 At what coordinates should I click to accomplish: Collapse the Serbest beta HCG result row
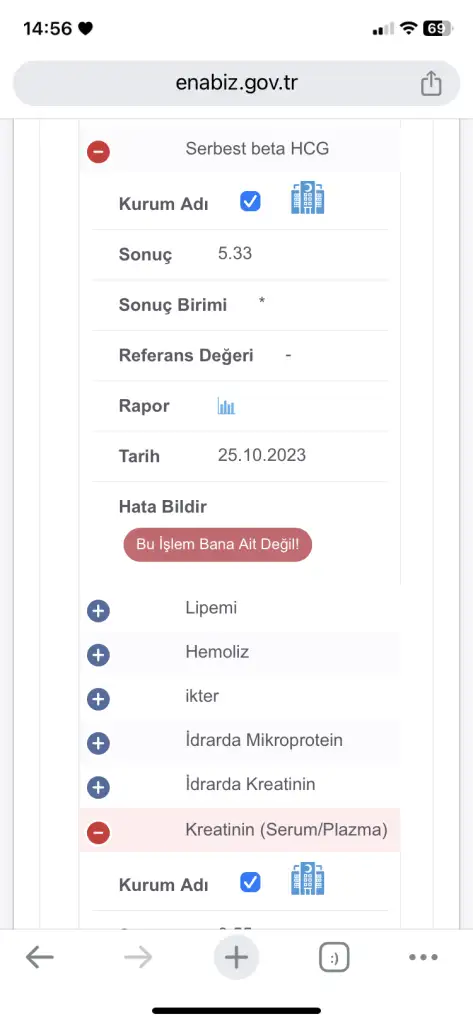99,152
